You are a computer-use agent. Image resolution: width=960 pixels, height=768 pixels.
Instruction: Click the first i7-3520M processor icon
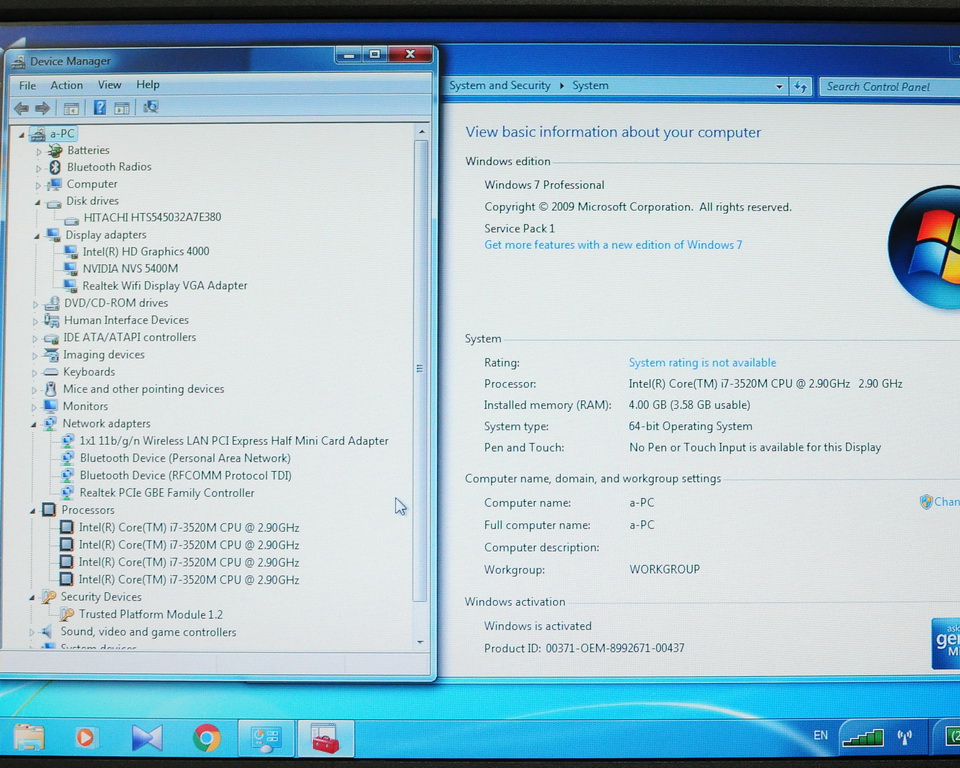(66, 527)
